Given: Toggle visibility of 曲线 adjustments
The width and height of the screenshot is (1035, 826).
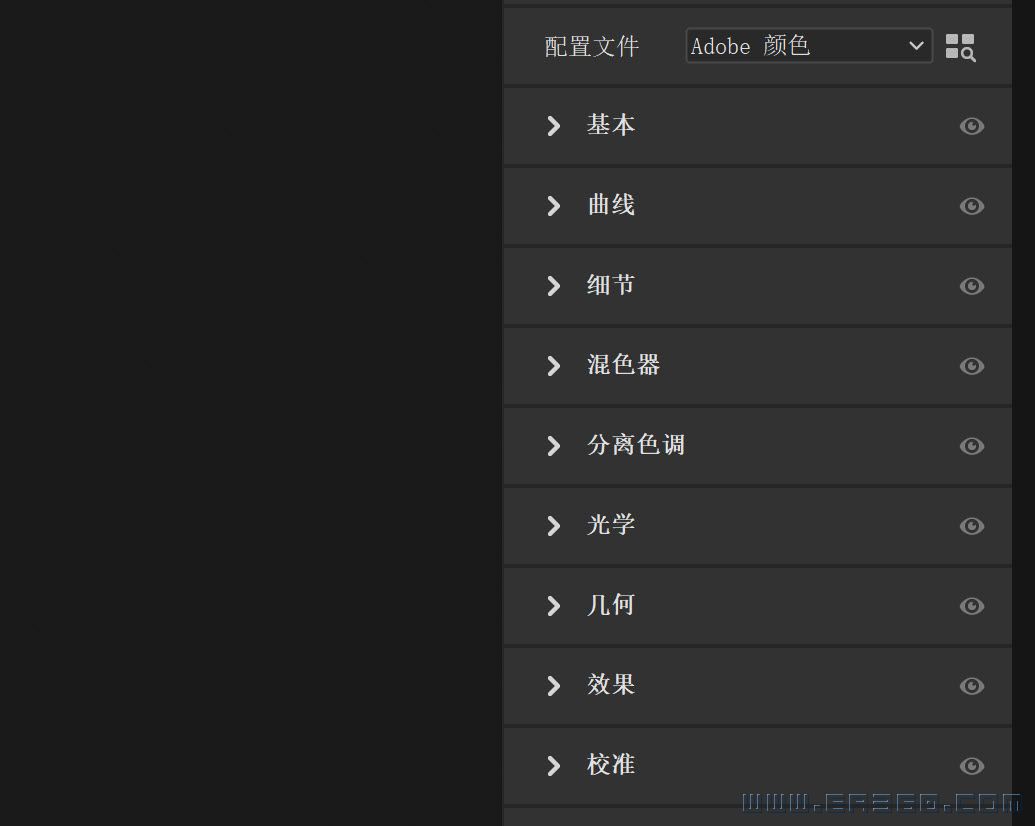Looking at the screenshot, I should (971, 206).
